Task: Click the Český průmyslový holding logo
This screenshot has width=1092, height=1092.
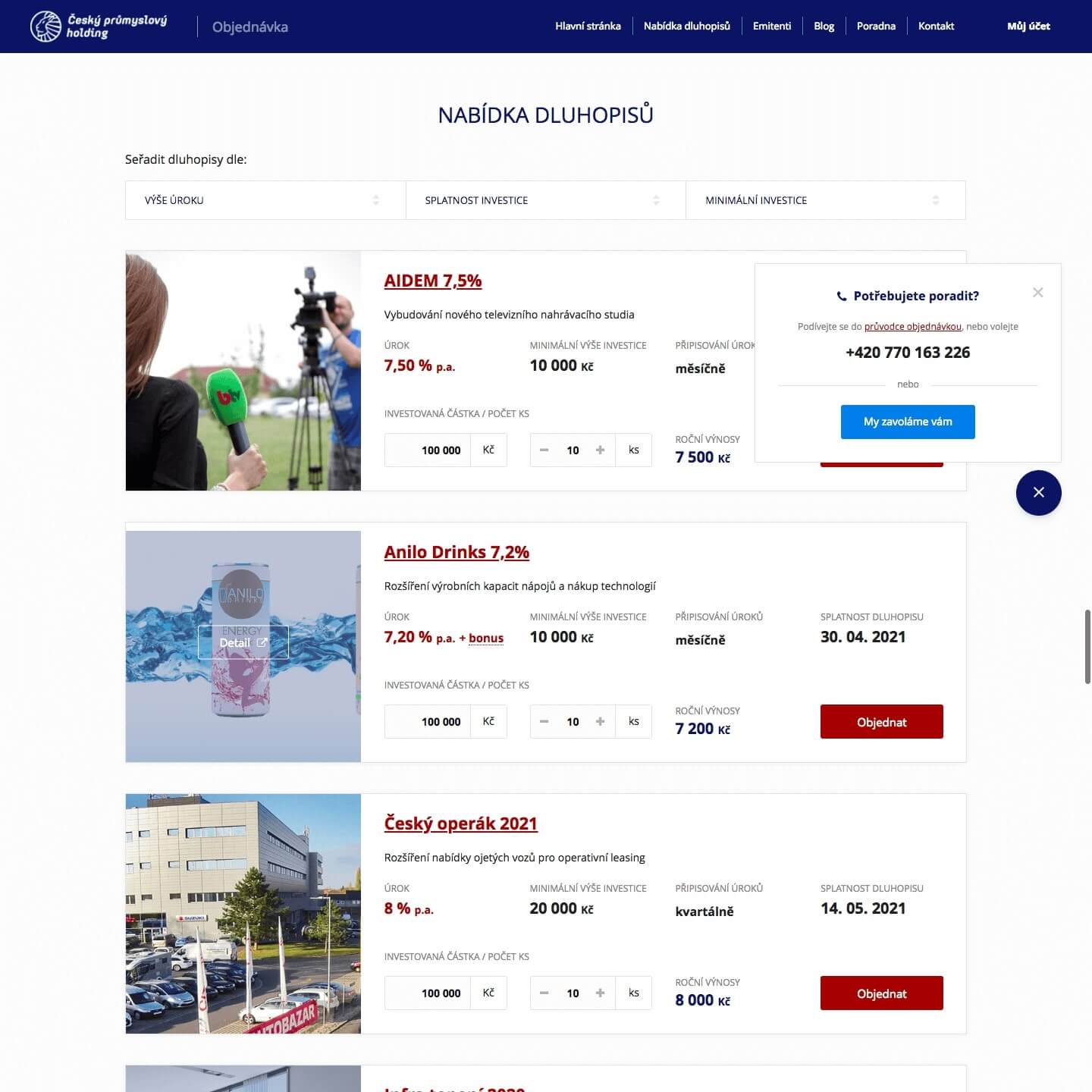Action: tap(99, 27)
